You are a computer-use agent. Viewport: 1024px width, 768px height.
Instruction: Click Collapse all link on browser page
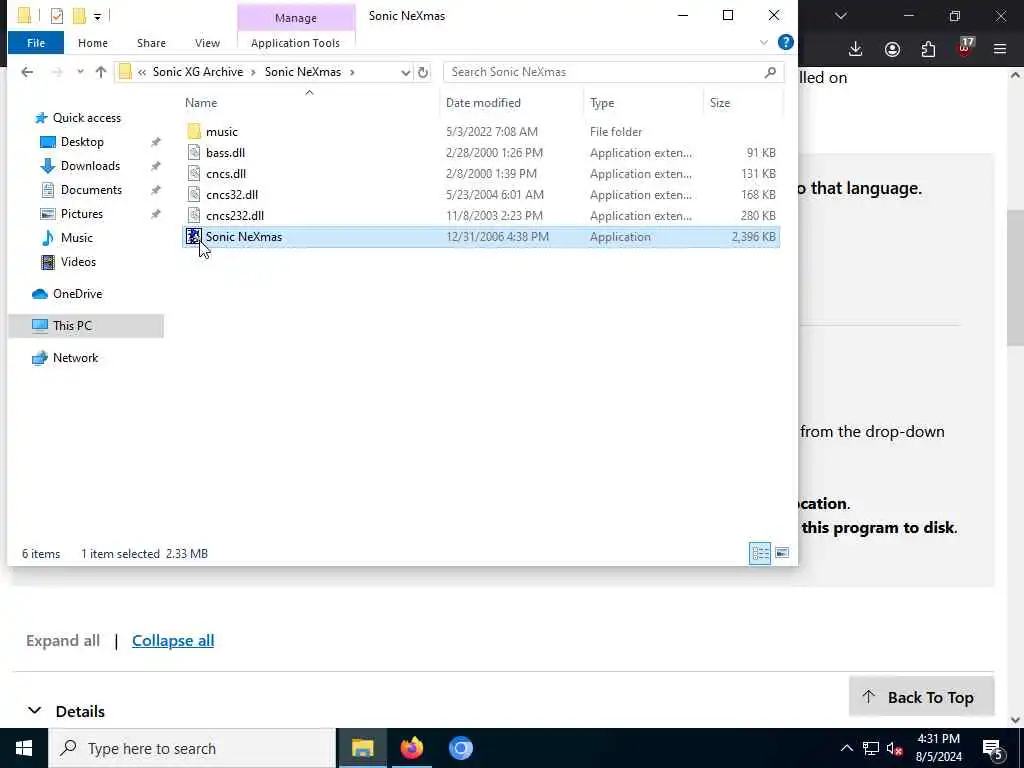(173, 641)
